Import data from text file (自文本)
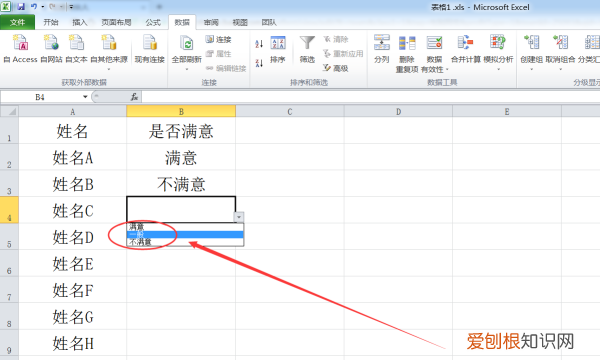 coord(77,48)
